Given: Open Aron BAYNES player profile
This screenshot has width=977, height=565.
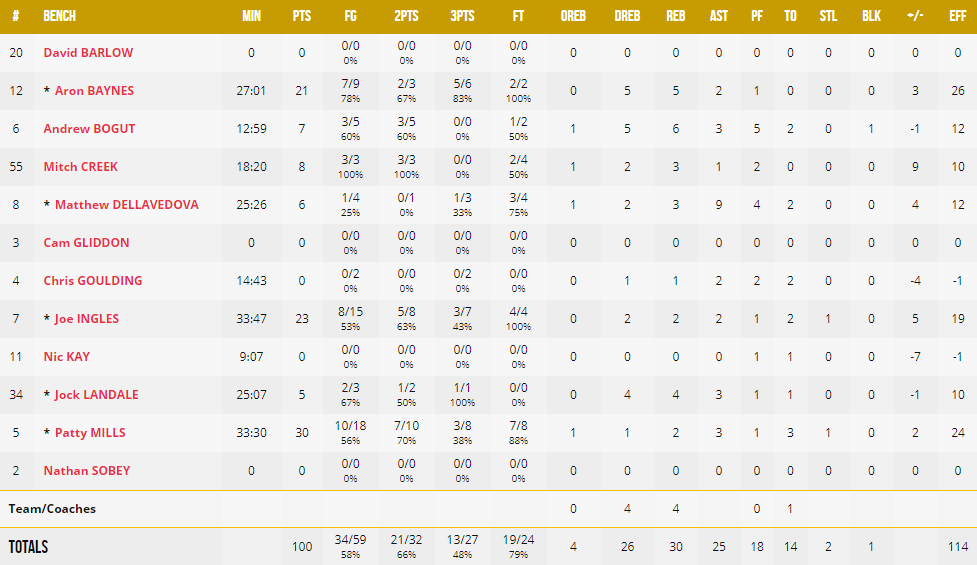Looking at the screenshot, I should point(94,91).
